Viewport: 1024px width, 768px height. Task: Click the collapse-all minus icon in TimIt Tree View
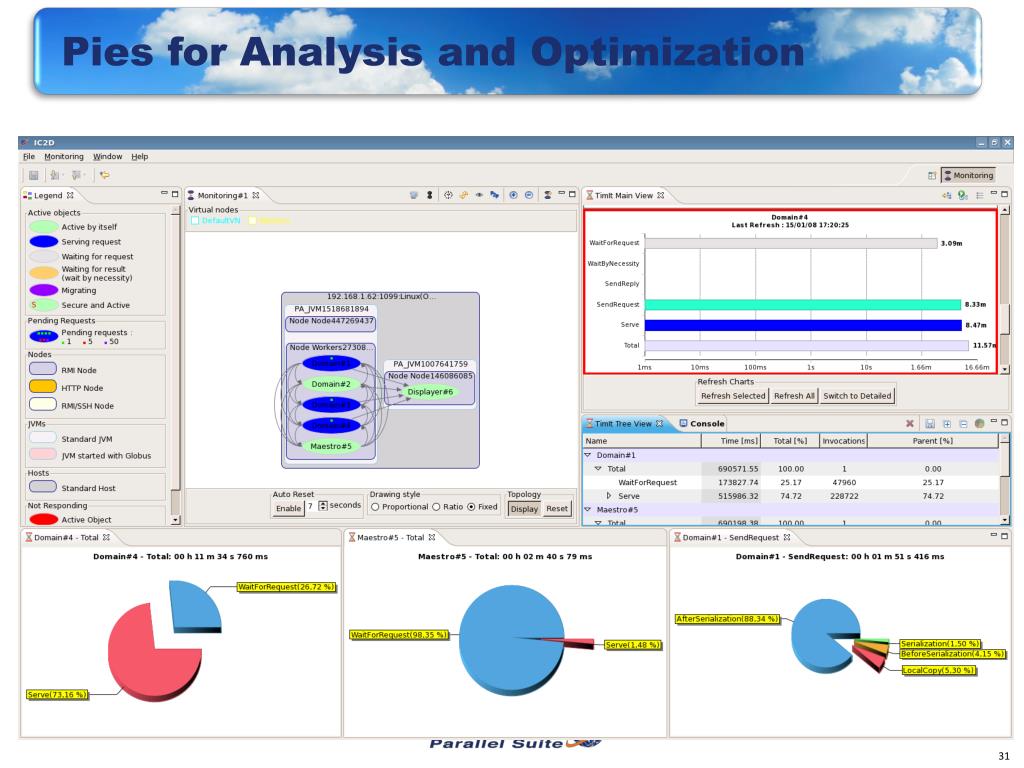(x=963, y=423)
